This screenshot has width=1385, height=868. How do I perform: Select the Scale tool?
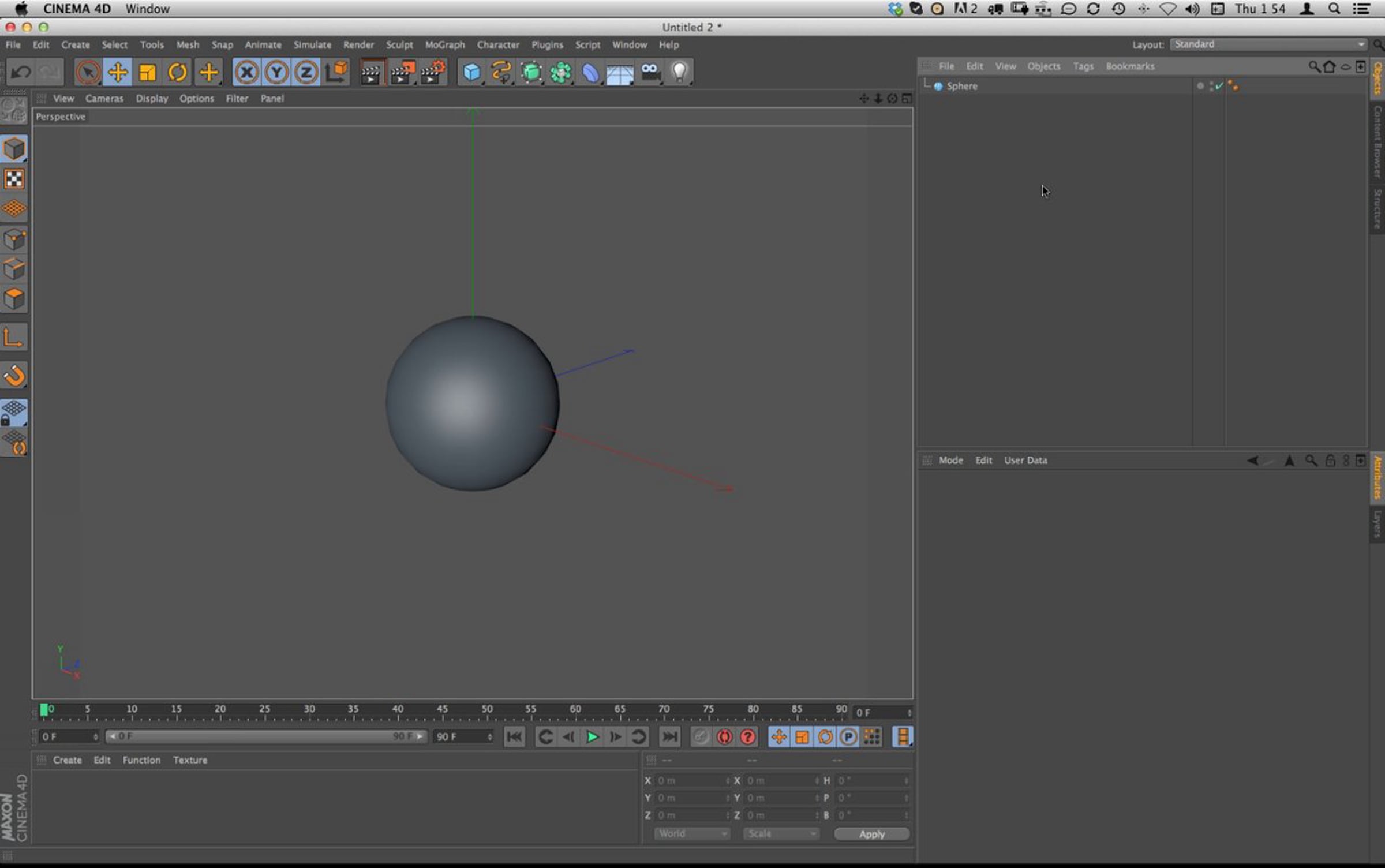coord(148,72)
